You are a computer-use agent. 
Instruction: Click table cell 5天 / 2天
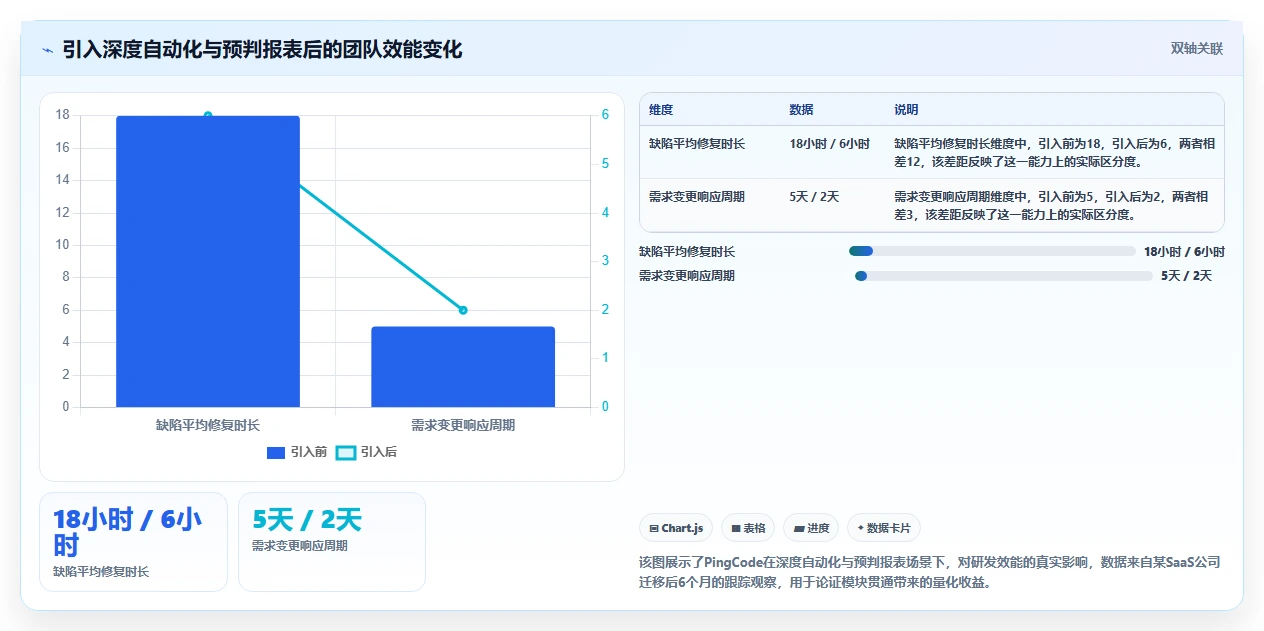(814, 197)
